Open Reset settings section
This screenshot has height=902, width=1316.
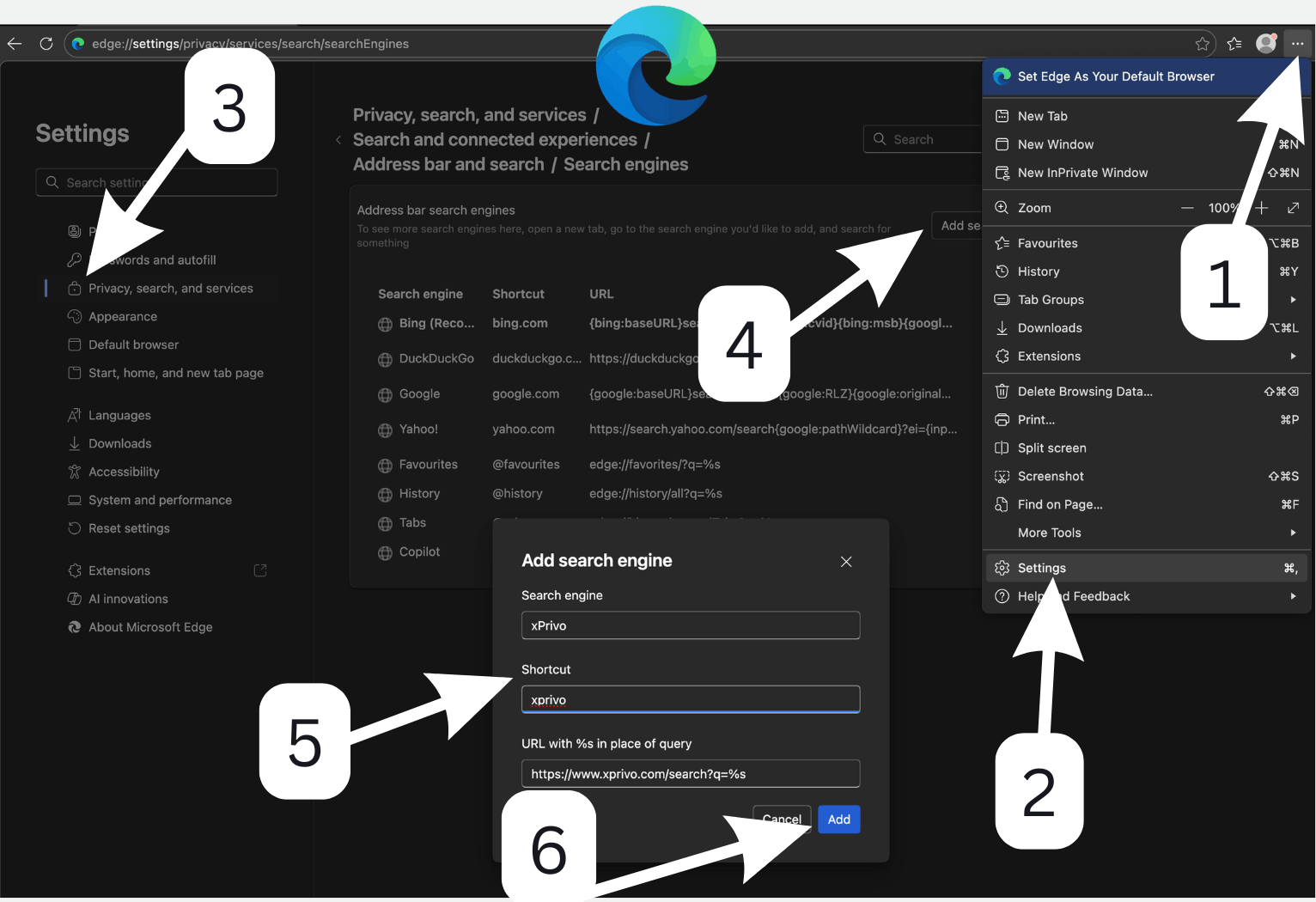point(129,529)
